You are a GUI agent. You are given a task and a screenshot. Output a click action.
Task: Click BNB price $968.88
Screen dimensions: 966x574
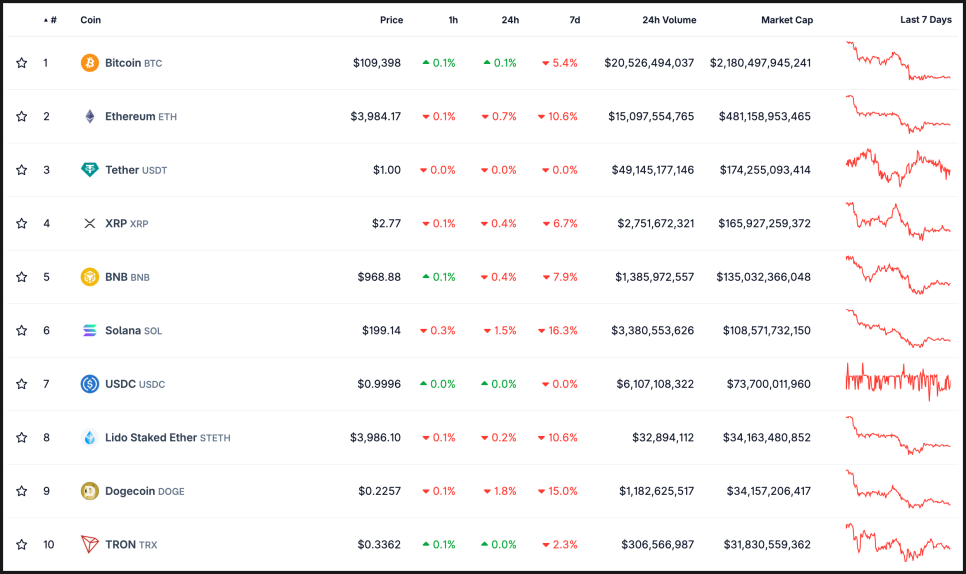pyautogui.click(x=380, y=277)
